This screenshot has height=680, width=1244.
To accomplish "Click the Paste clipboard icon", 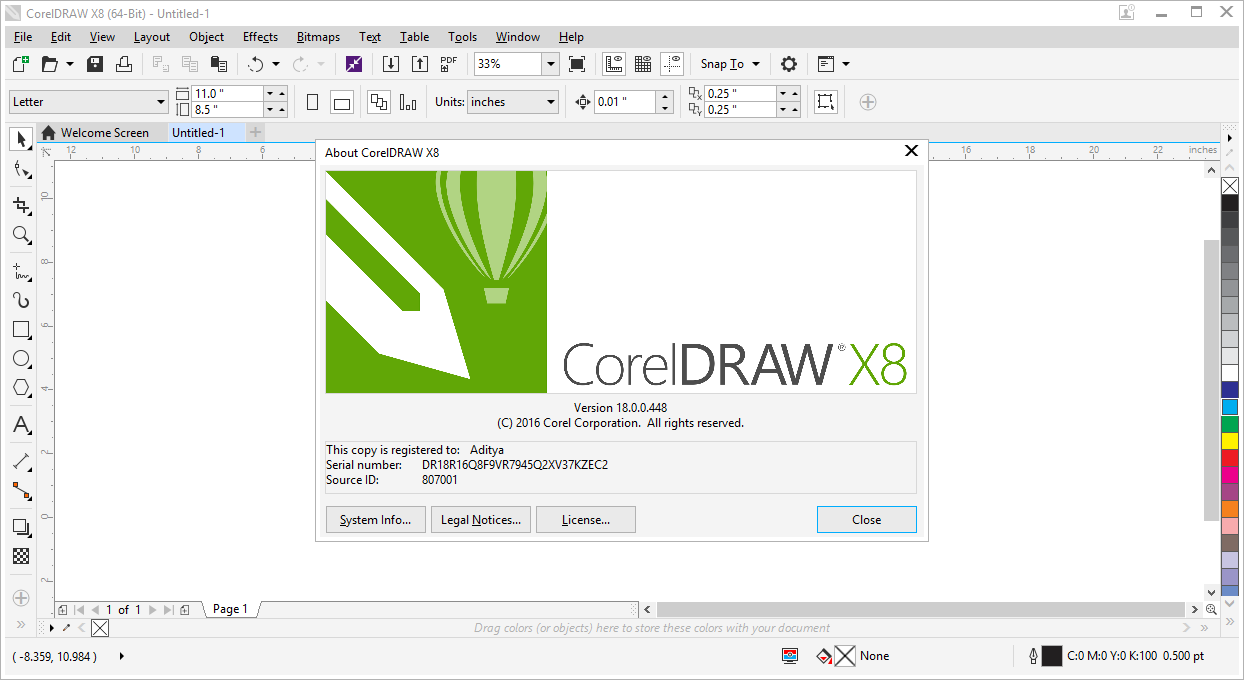I will coord(219,64).
